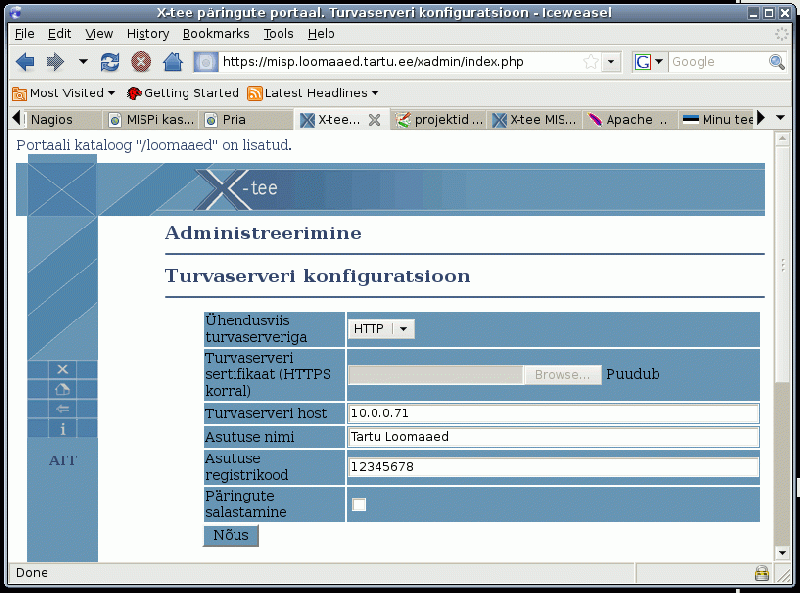Open the browser Home icon
800x593 pixels.
(171, 61)
